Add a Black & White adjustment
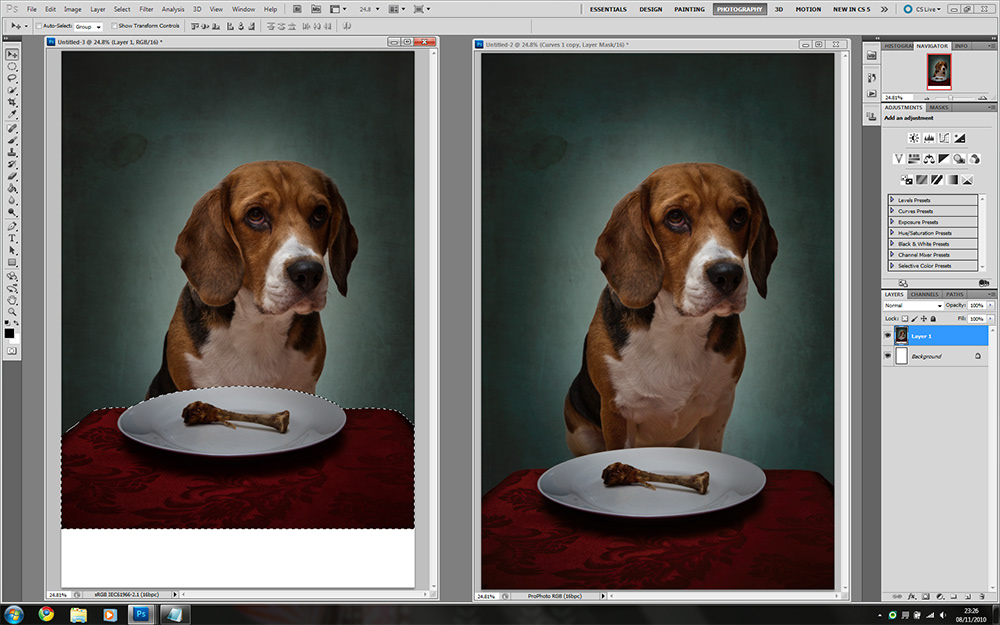The width and height of the screenshot is (1000, 625). (944, 159)
